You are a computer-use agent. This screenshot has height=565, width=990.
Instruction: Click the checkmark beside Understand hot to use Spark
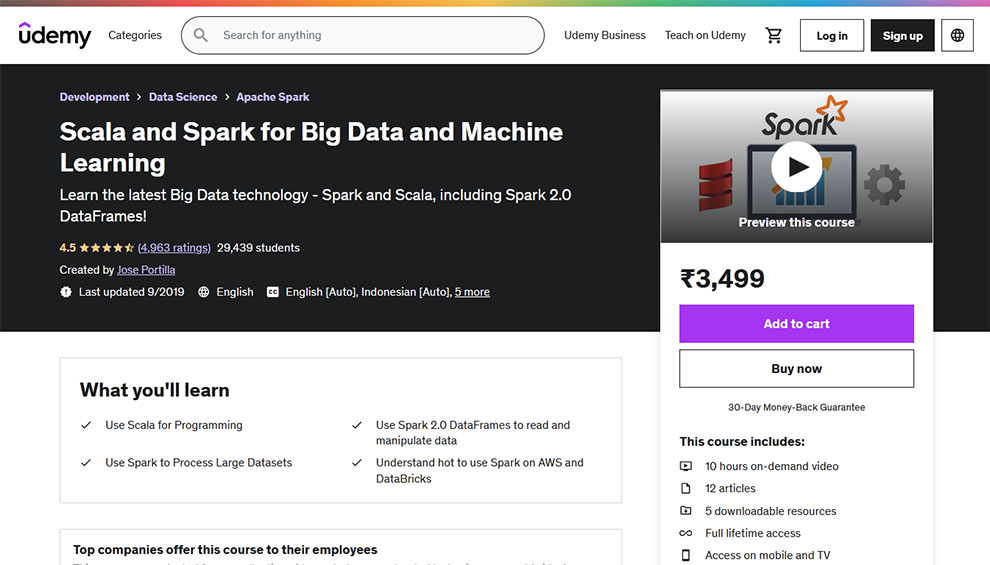tap(357, 463)
